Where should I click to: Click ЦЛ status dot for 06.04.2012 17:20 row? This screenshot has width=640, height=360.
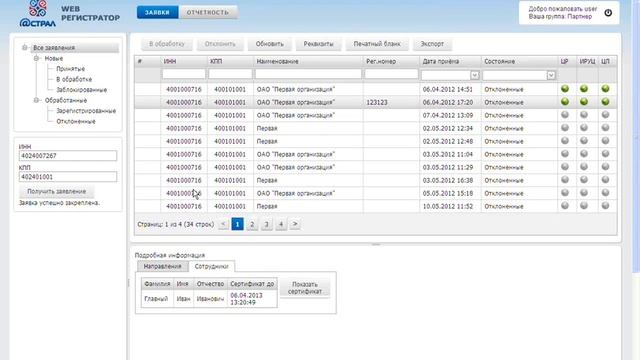click(x=605, y=102)
